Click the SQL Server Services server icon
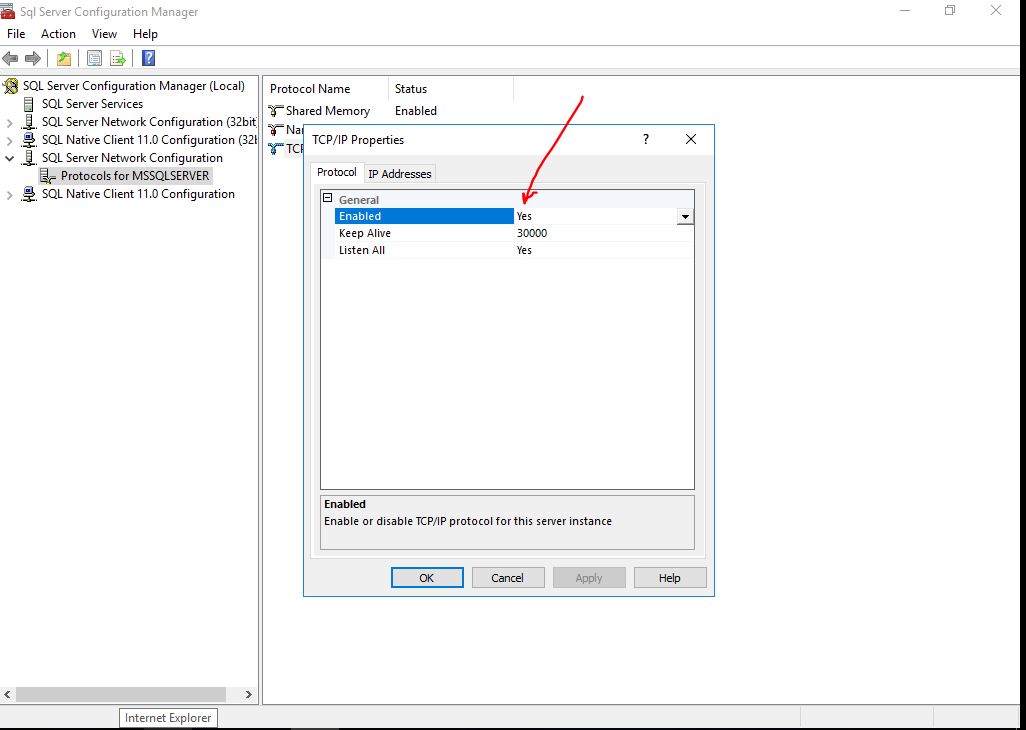Viewport: 1026px width, 730px height. [x=29, y=104]
